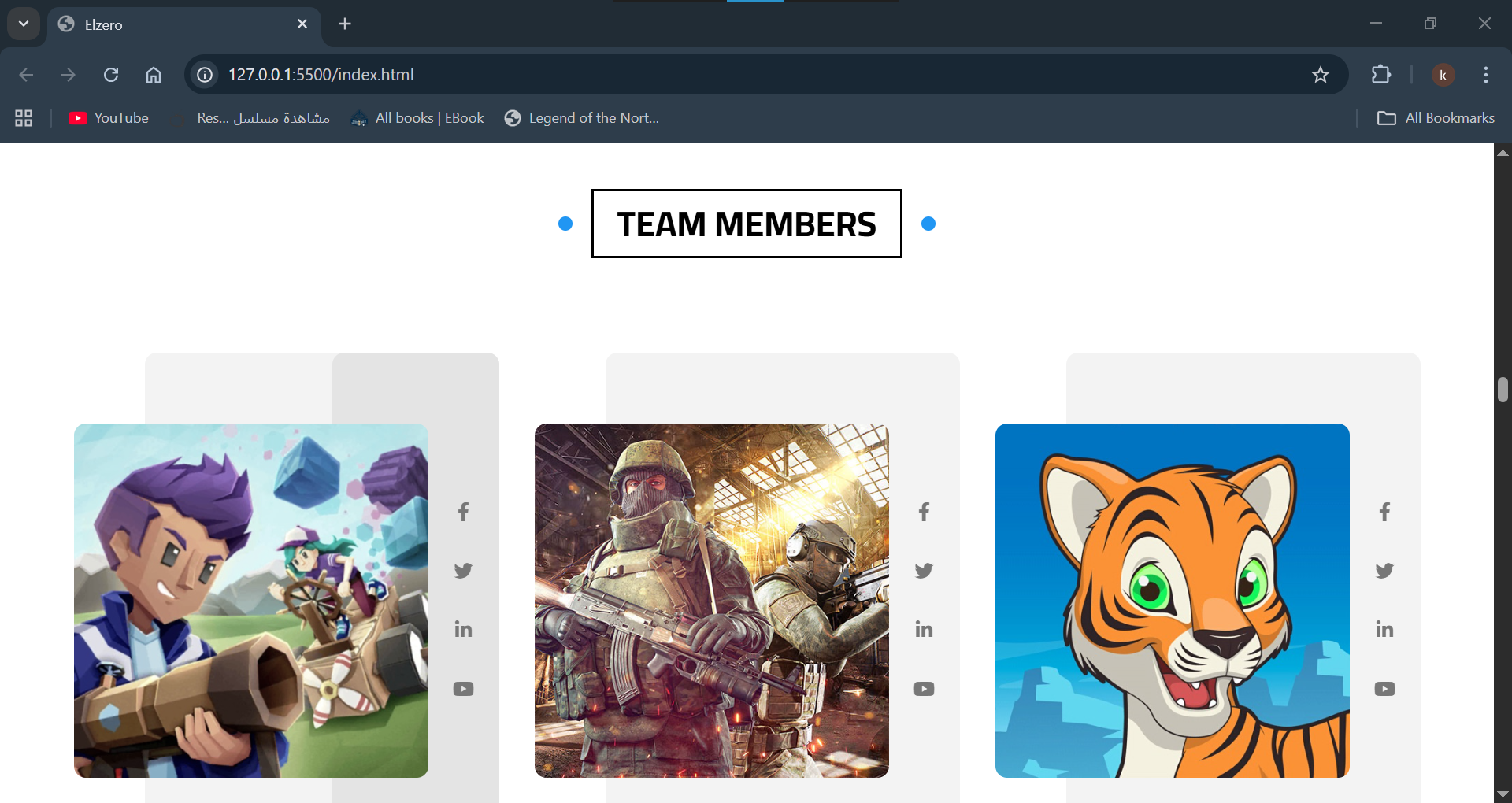
Task: Open the All Bookmarks folder
Action: [1436, 118]
